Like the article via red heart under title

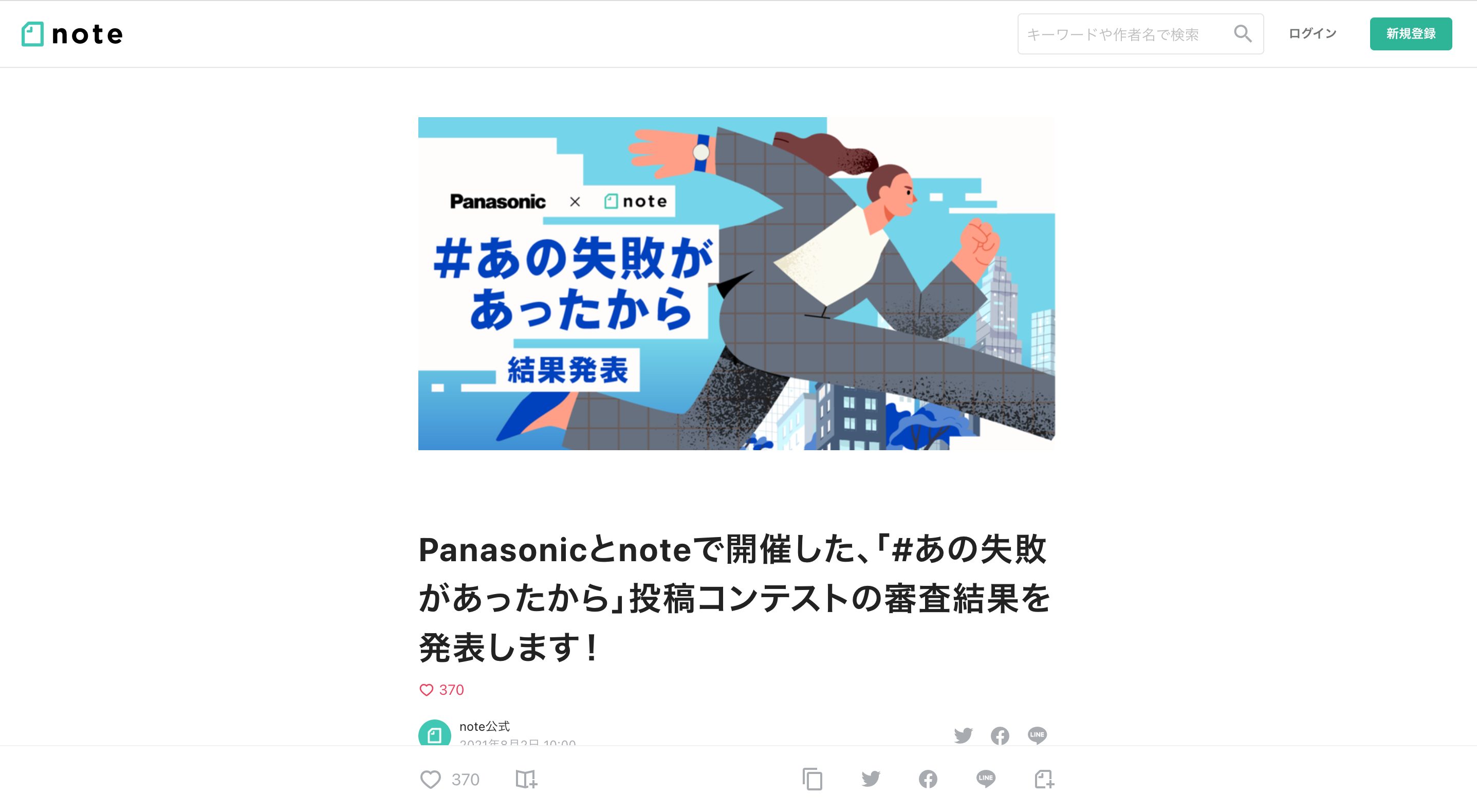click(426, 690)
